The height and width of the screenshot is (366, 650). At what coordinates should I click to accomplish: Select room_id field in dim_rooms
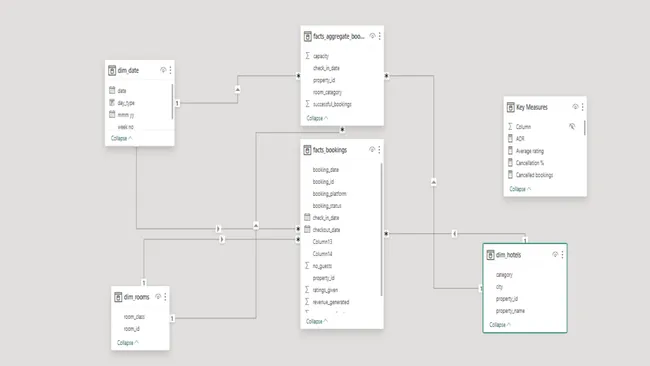coord(132,329)
